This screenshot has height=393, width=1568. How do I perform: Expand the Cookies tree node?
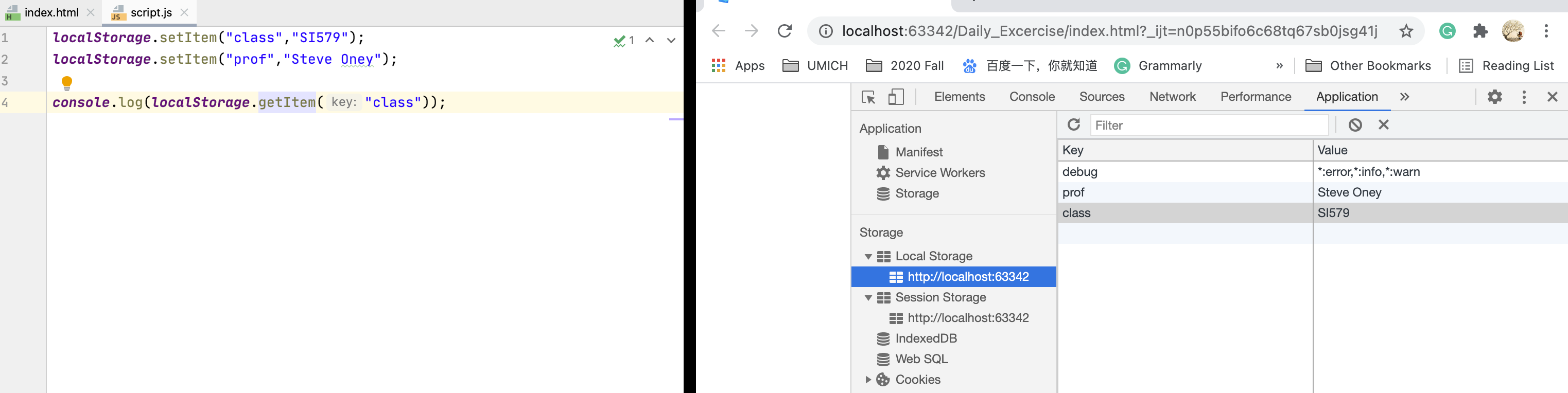tap(868, 380)
